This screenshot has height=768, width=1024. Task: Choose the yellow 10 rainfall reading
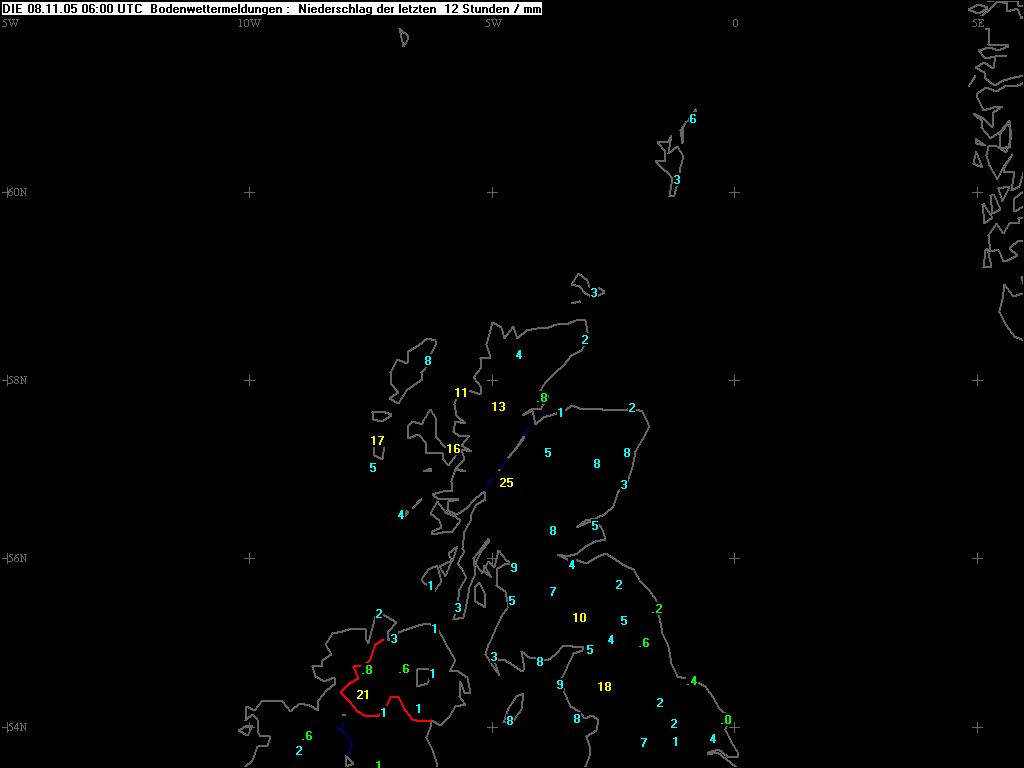(x=579, y=618)
